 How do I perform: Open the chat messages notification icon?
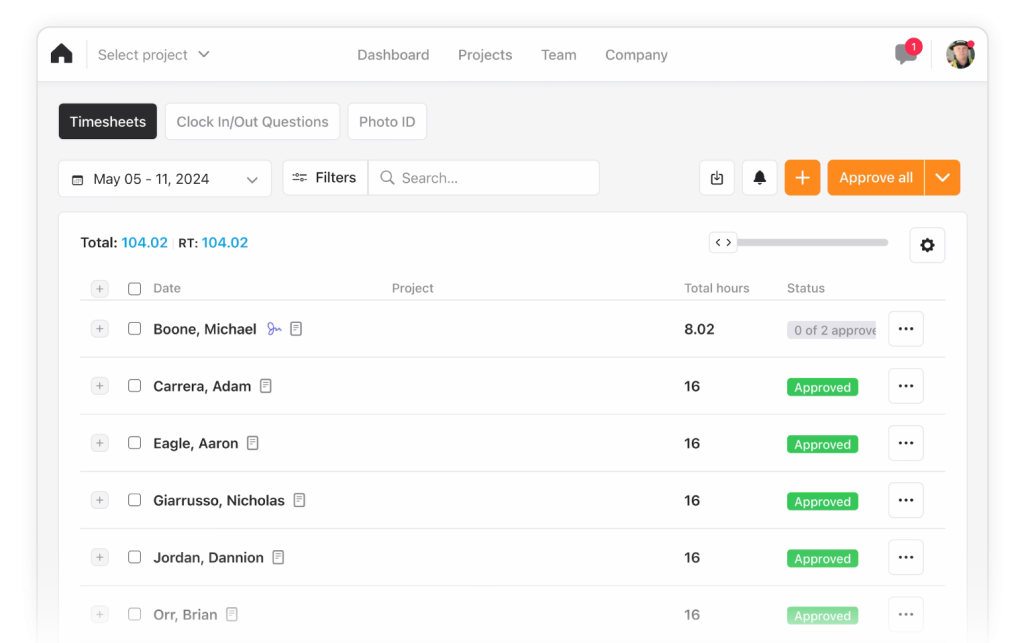click(x=906, y=54)
